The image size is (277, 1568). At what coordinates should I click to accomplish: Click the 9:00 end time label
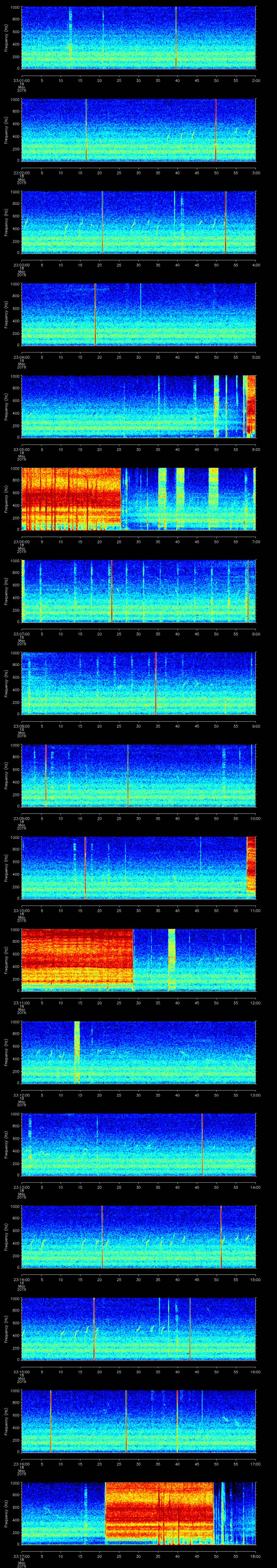[x=256, y=726]
